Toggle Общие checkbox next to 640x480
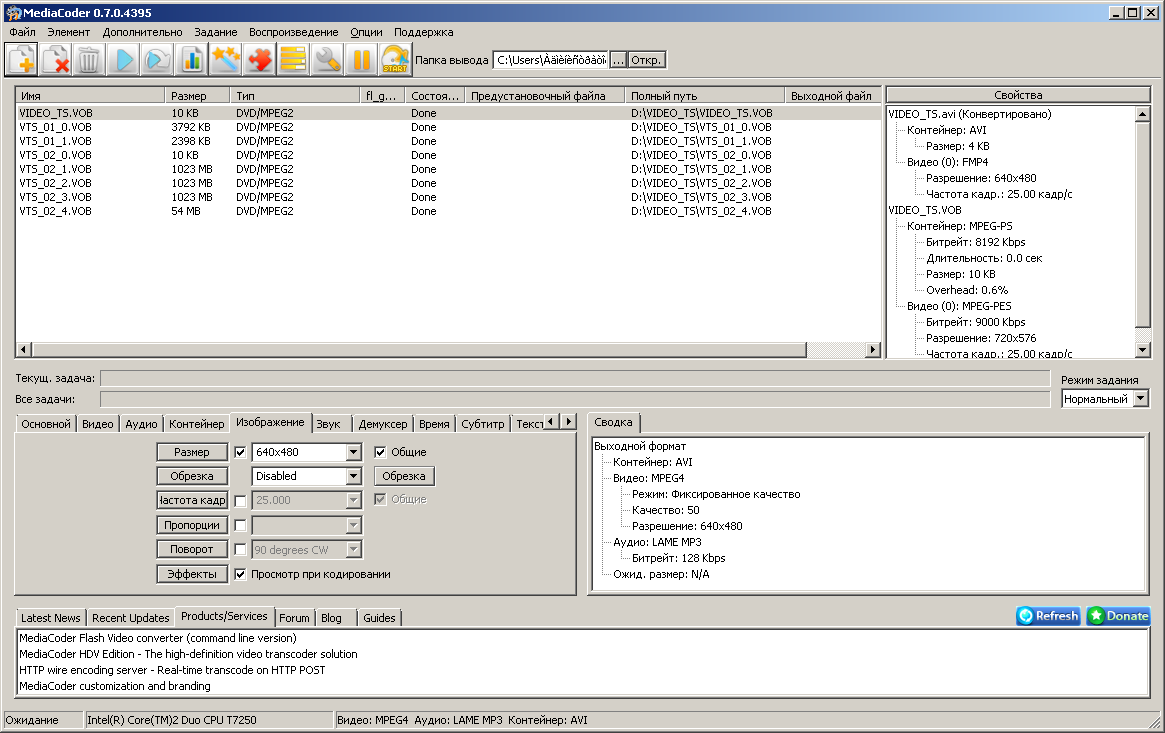Viewport: 1165px width, 733px height. coord(380,452)
